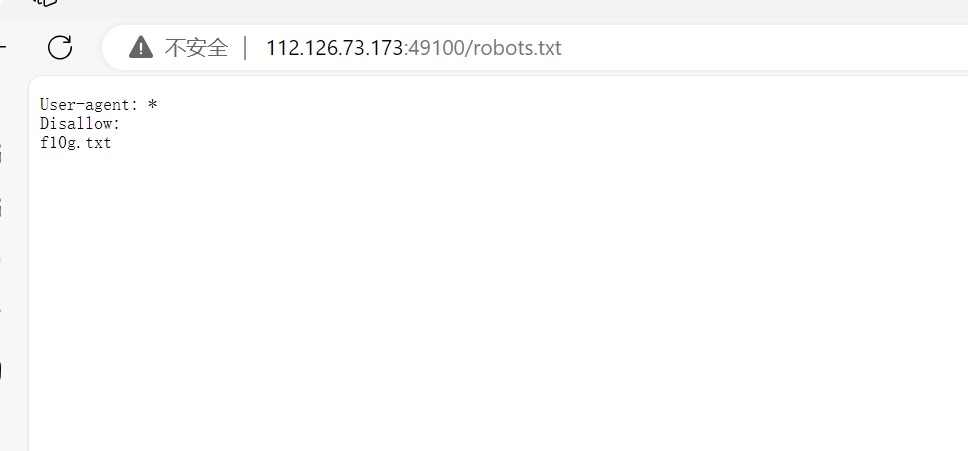
Task: Click the separator bar after 不安全
Action: [246, 48]
